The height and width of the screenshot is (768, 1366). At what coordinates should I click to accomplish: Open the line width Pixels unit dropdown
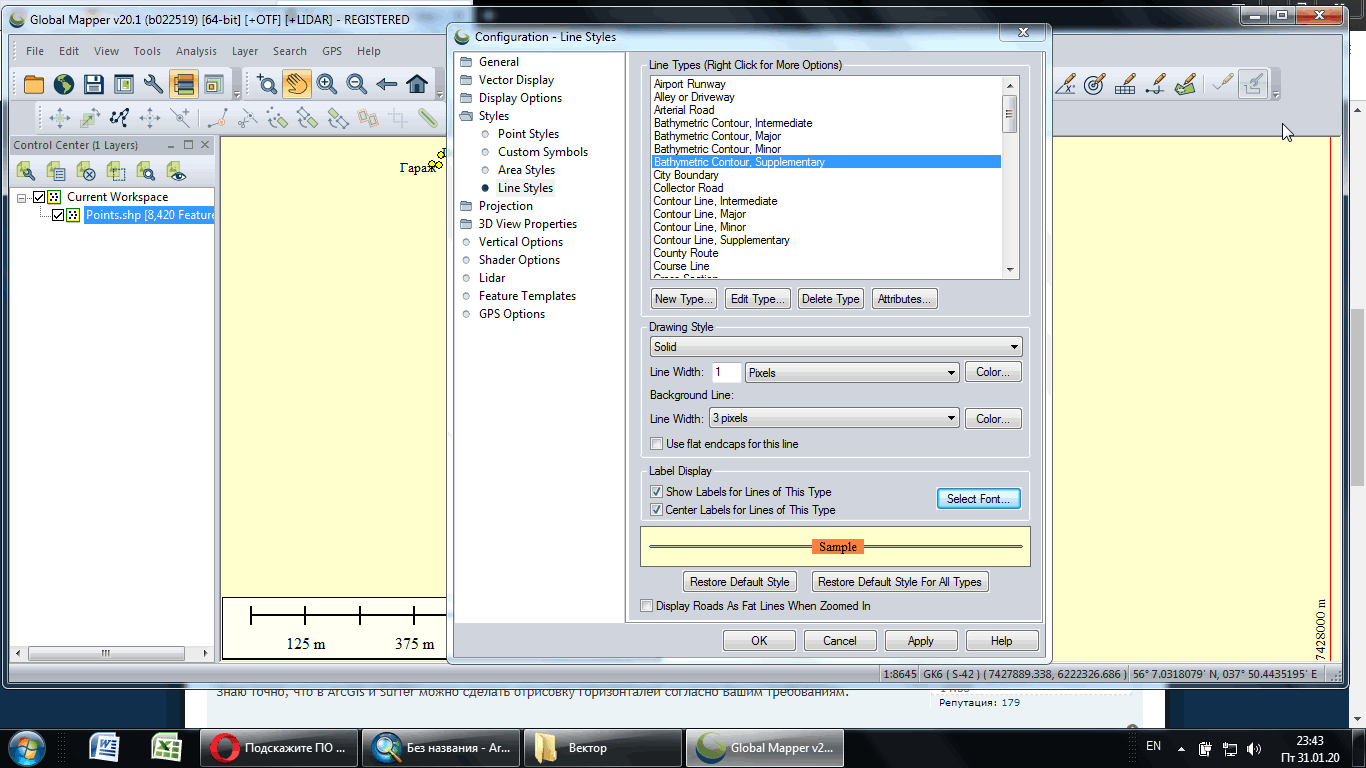853,373
